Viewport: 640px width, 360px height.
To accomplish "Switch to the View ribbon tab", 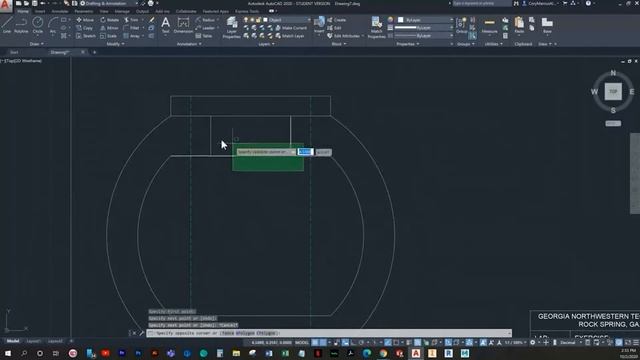I will pos(104,11).
